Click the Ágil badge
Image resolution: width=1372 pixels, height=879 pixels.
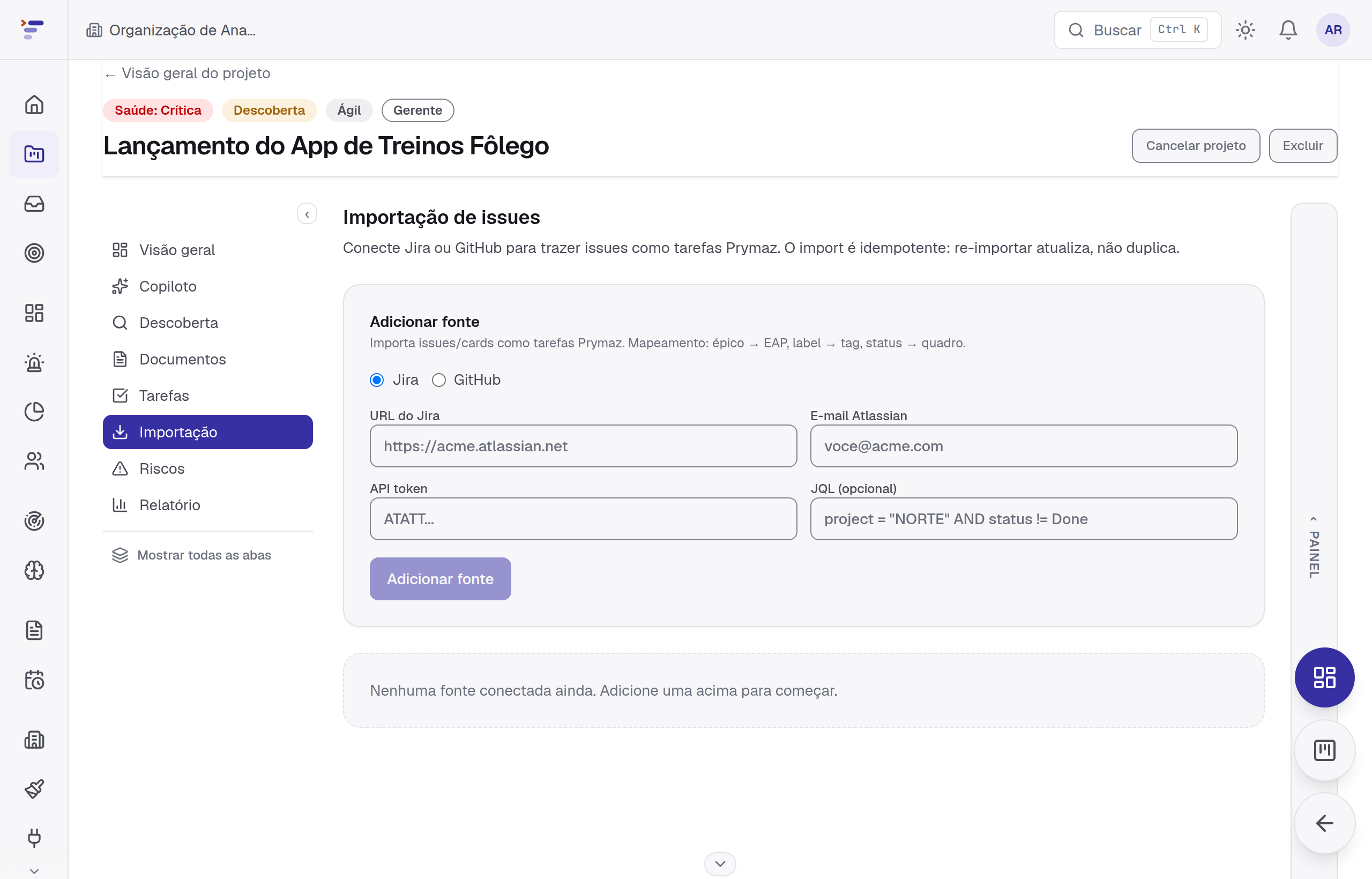tap(349, 110)
